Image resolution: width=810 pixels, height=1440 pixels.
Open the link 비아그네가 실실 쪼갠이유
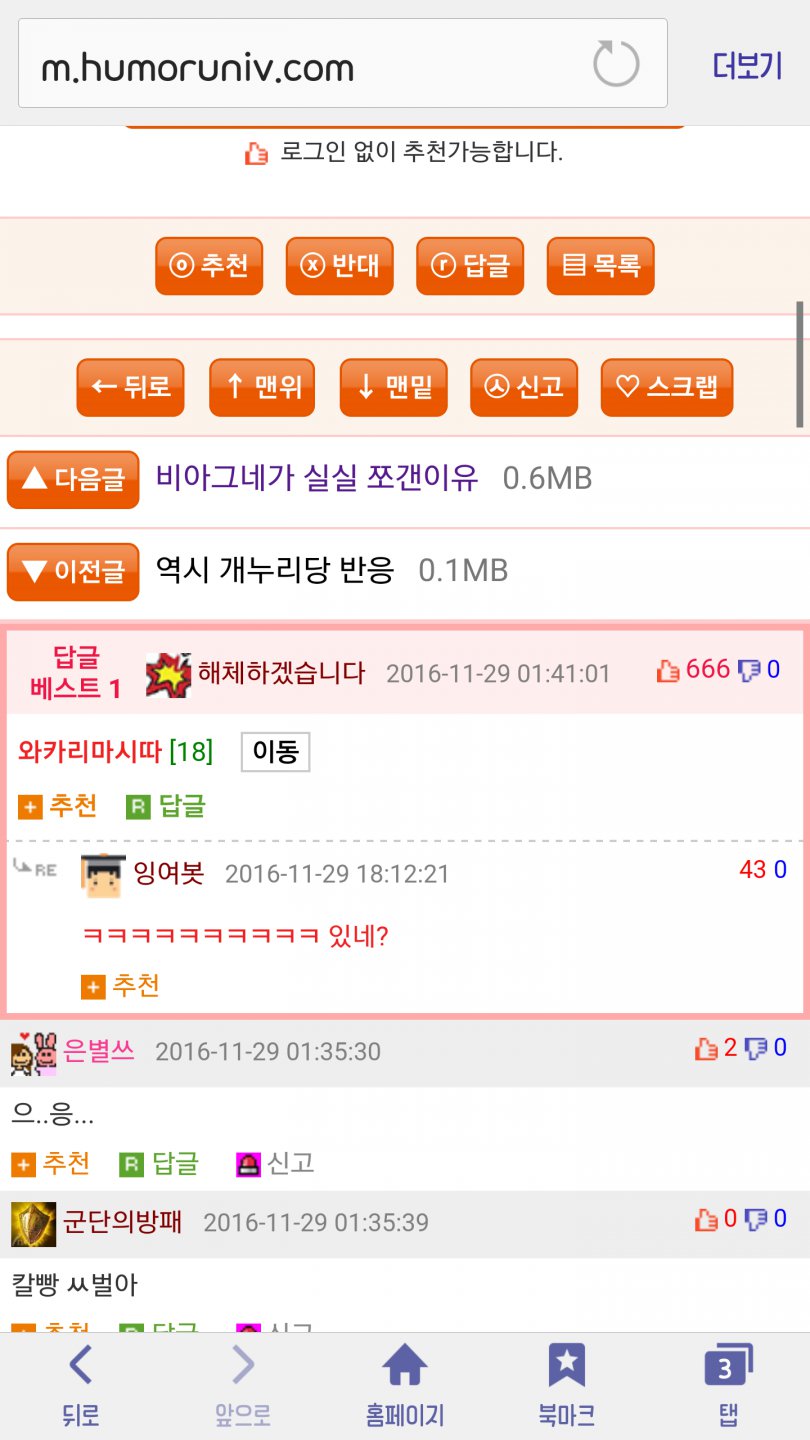317,478
